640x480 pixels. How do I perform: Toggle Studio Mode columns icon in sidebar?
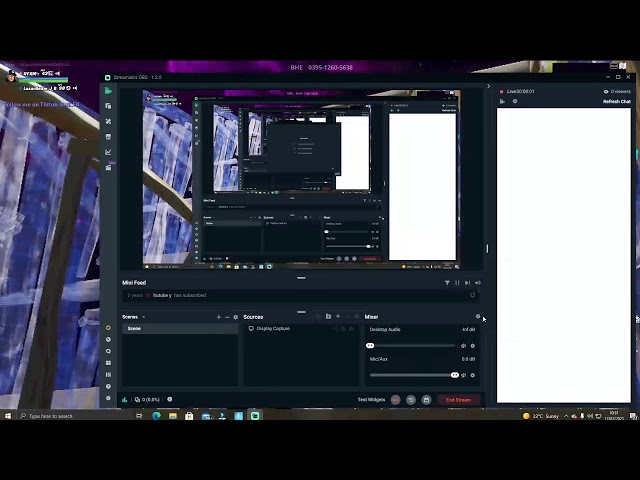108,374
